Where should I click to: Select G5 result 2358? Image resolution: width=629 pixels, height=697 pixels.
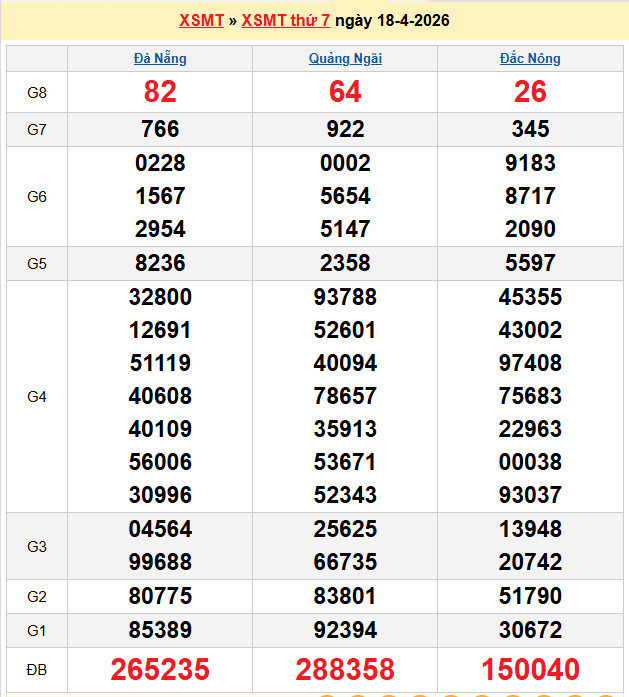tap(345, 263)
